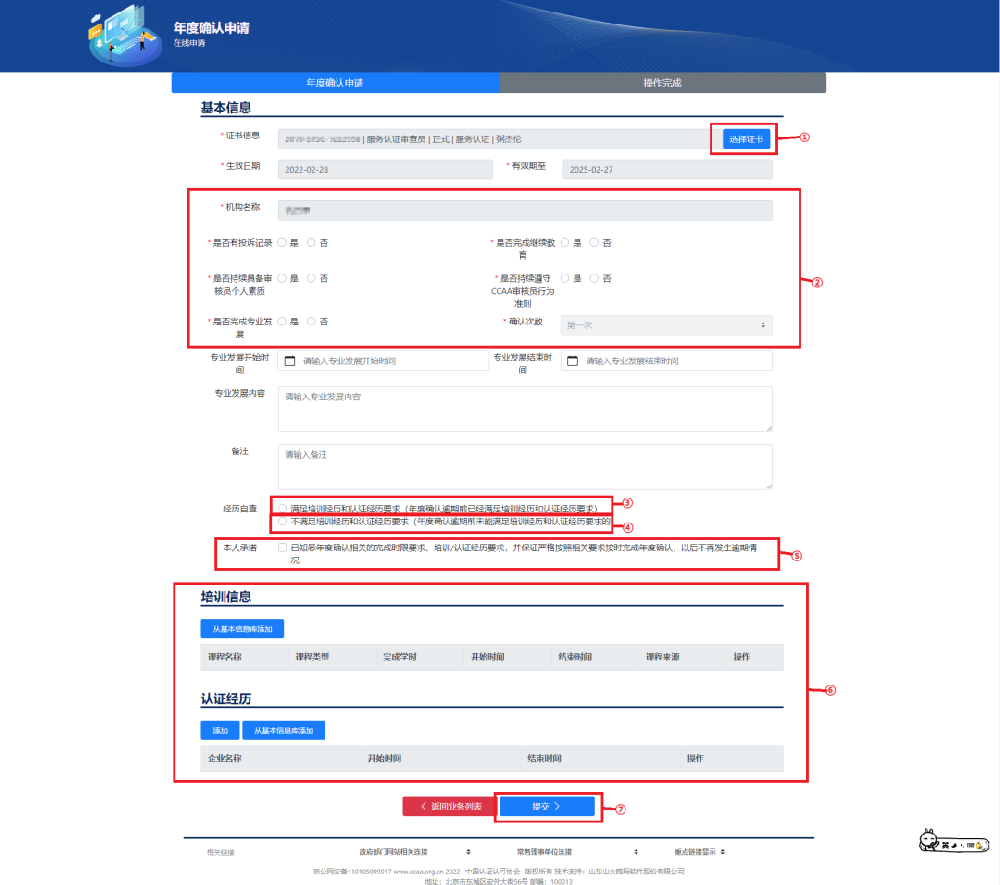Image resolution: width=1000 pixels, height=885 pixels.
Task: Click the 专业发展结束时间 calendar icon
Action: click(x=573, y=361)
